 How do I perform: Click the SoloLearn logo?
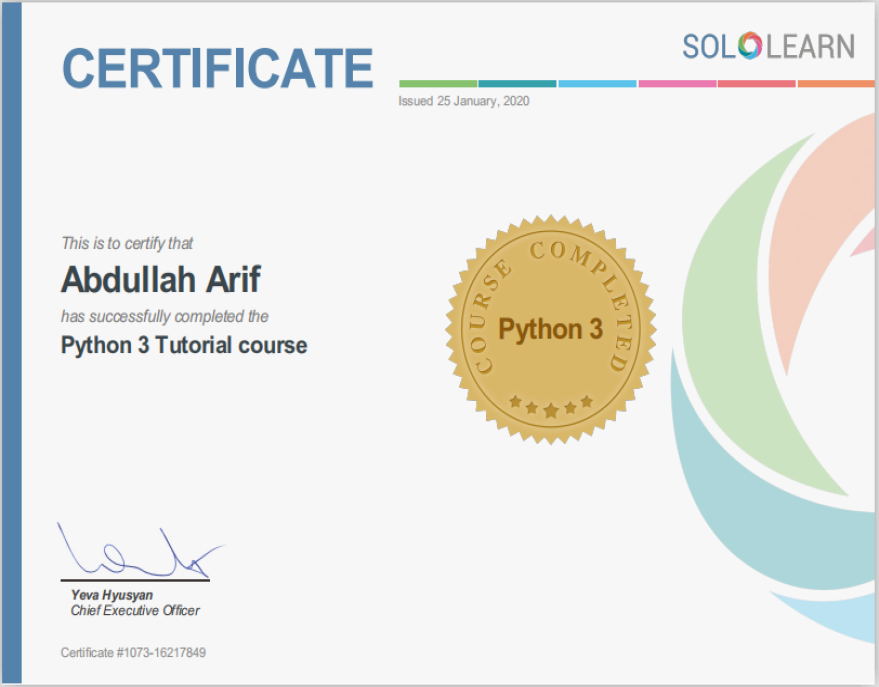(769, 46)
